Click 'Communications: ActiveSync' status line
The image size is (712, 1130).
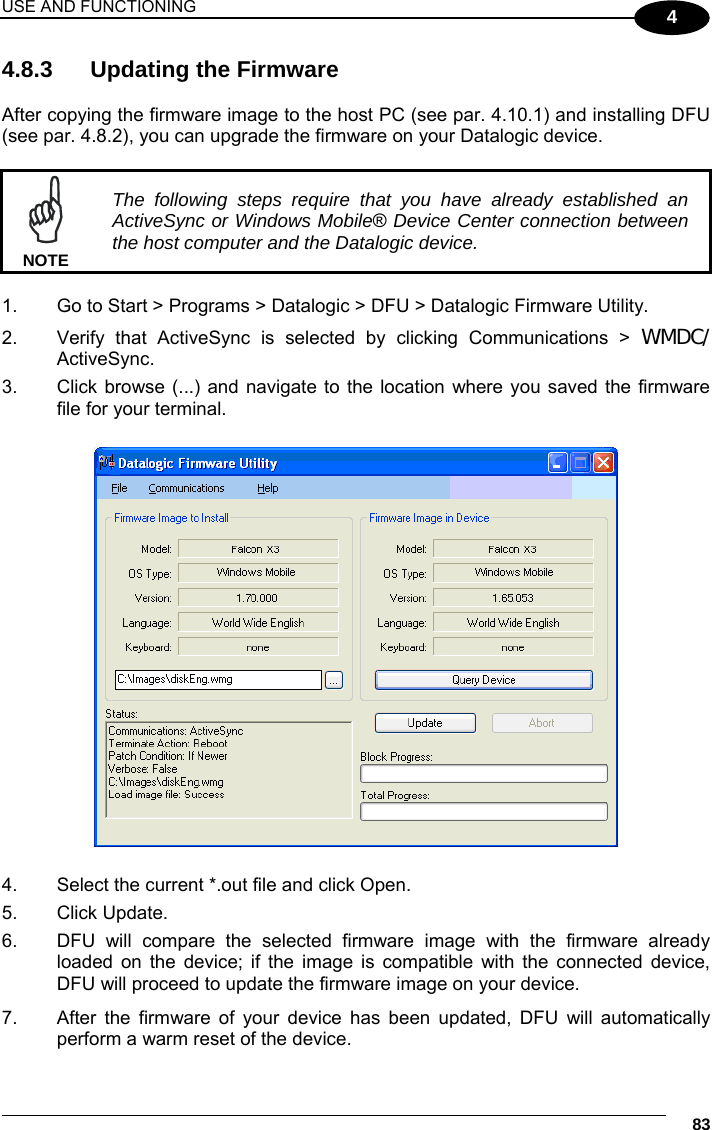pos(176,731)
